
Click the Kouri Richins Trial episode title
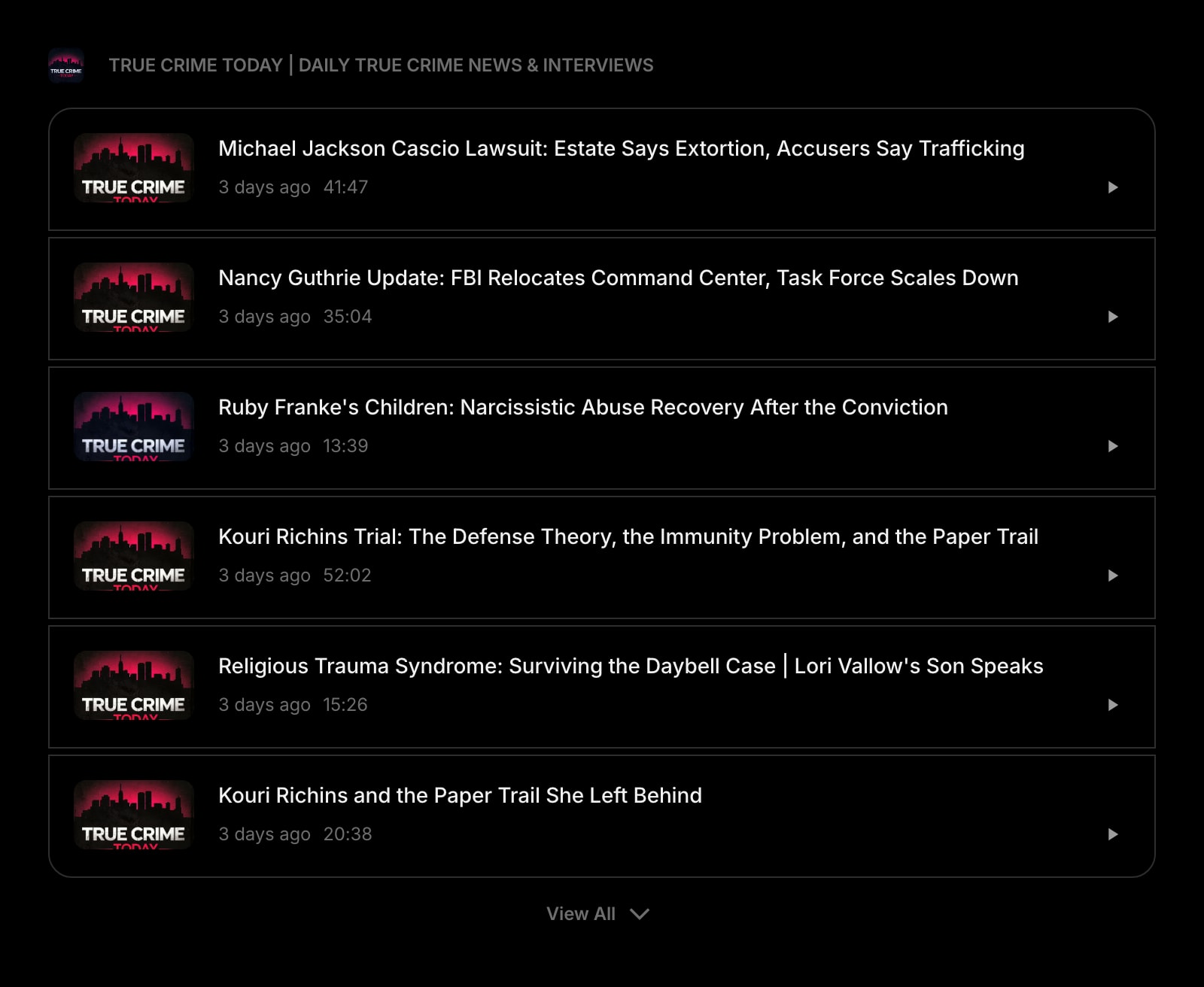point(628,536)
